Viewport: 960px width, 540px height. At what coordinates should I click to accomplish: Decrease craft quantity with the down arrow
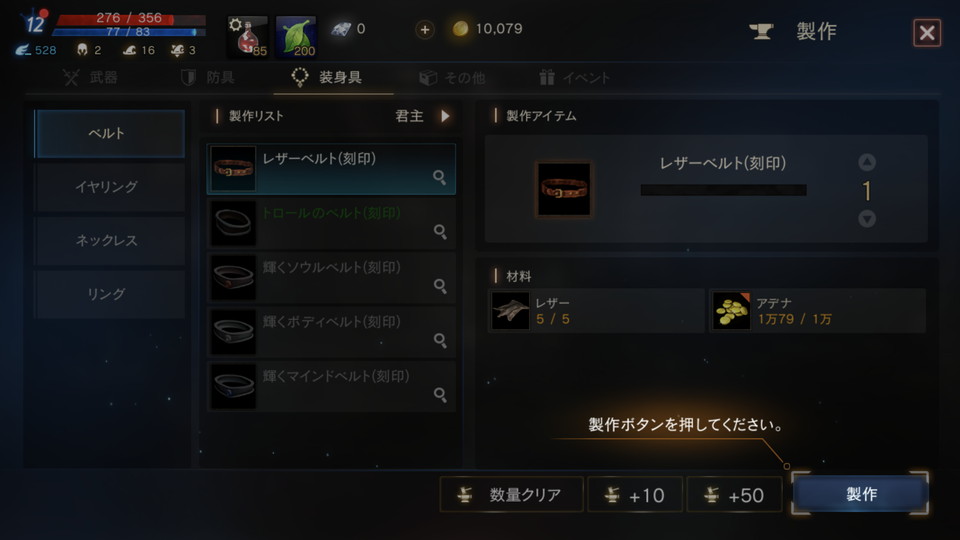(866, 219)
